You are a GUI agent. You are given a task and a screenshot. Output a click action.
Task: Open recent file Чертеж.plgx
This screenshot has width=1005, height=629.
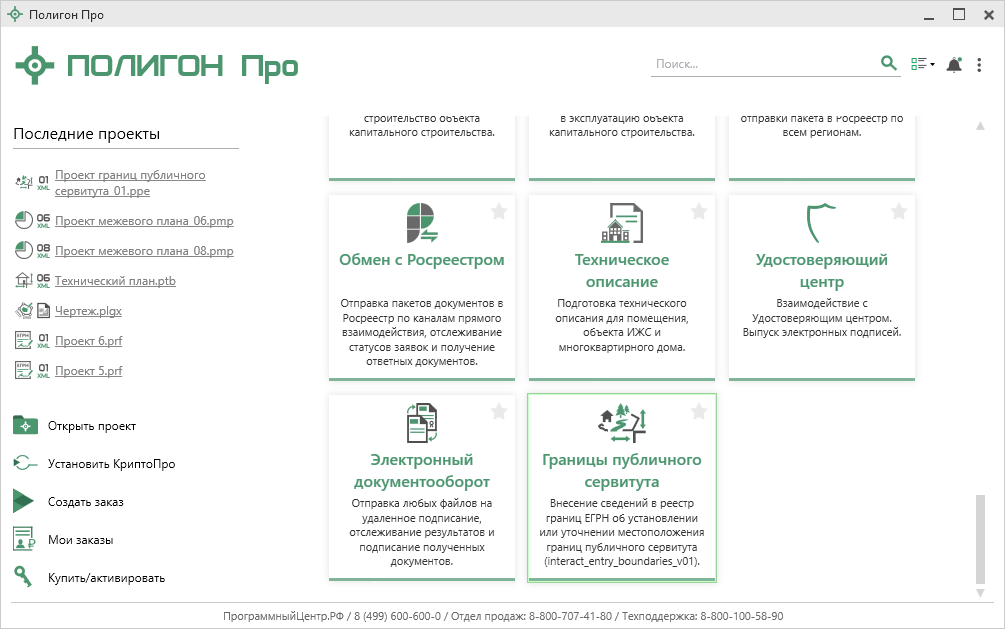coord(88,311)
